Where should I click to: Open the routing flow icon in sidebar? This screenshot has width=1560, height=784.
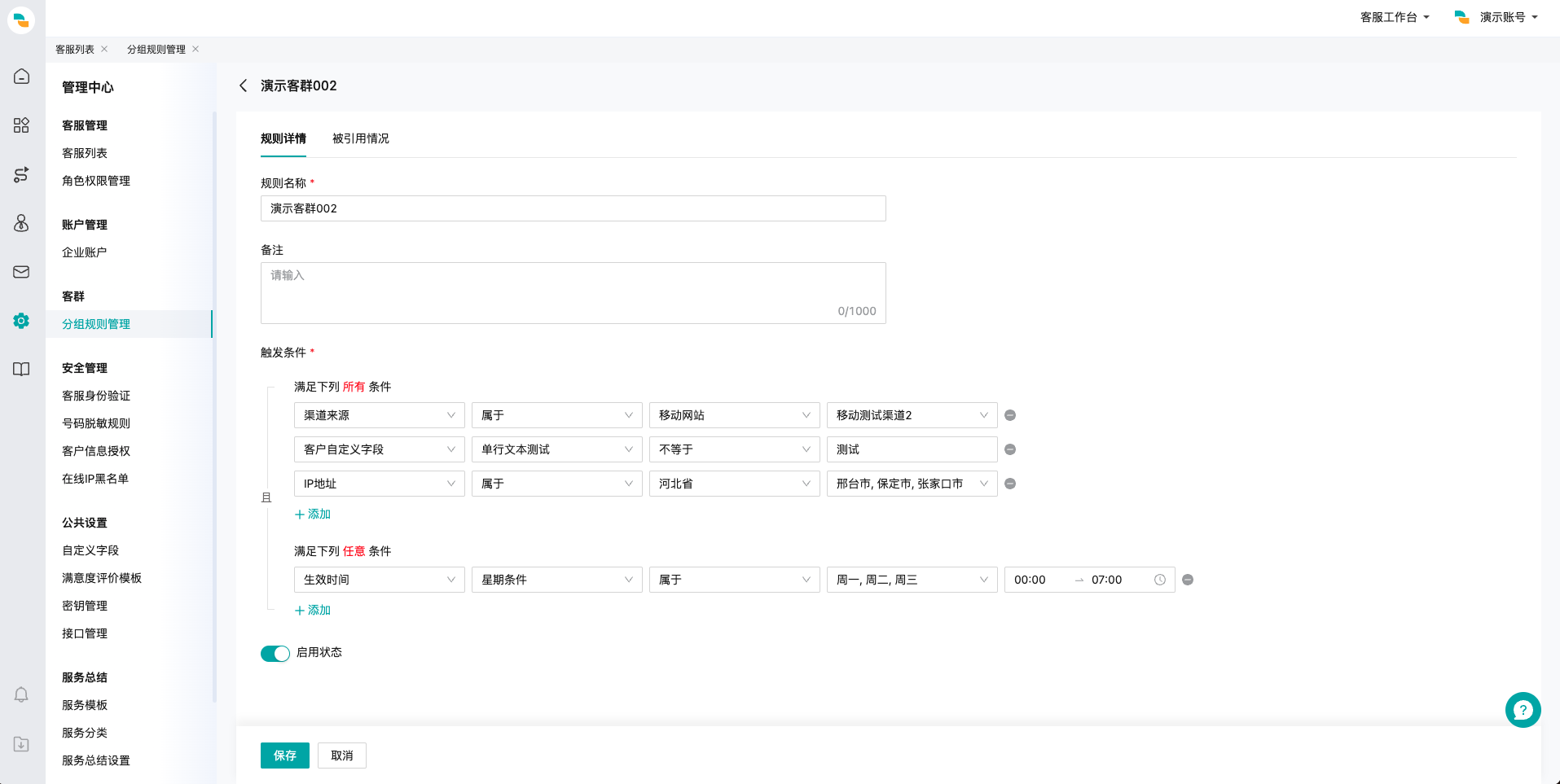21,174
